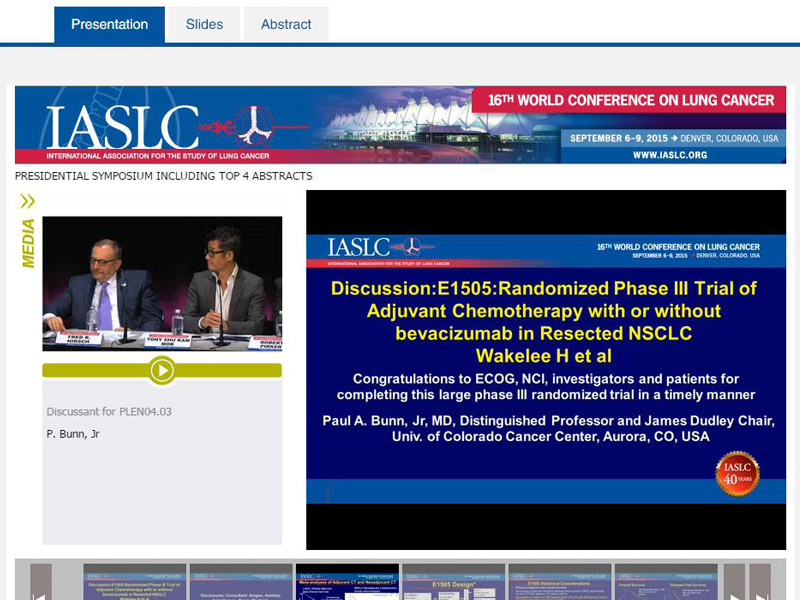
Task: Select the E1505 Design slide thumbnail
Action: [x=454, y=582]
